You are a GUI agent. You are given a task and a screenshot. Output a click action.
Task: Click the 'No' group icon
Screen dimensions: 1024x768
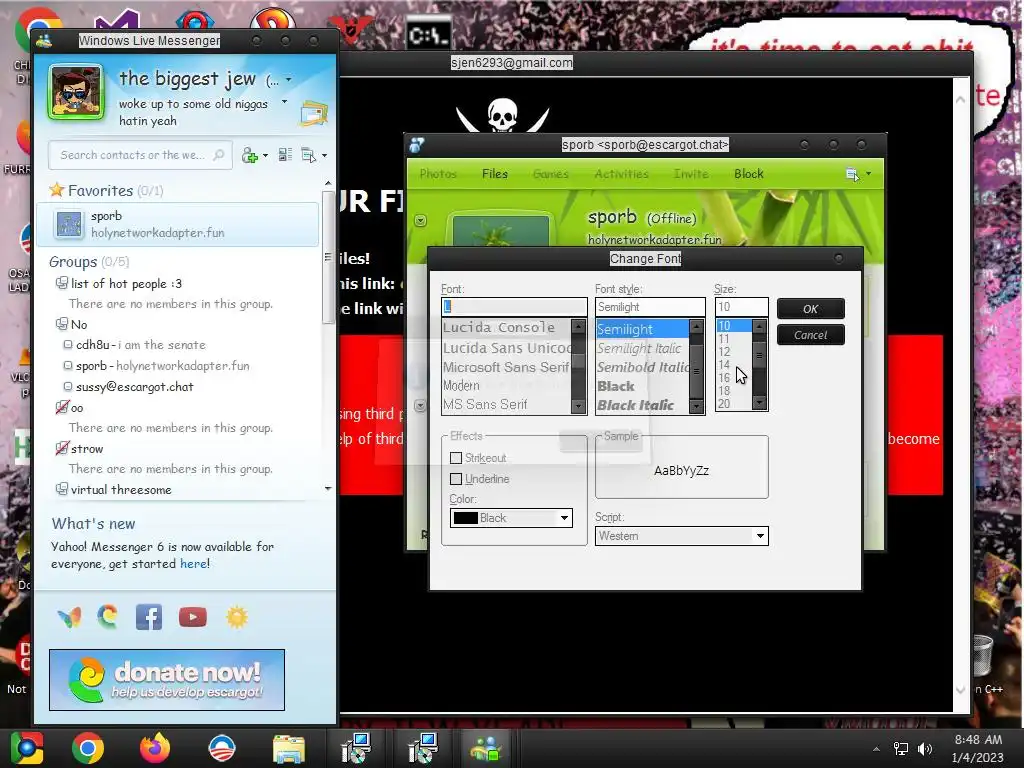click(61, 324)
